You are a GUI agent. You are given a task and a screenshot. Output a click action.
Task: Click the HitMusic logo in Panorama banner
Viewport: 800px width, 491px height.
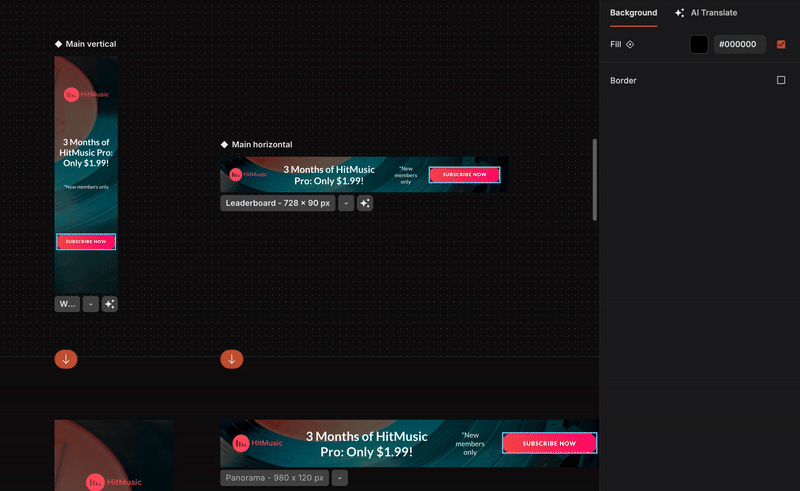pos(253,443)
